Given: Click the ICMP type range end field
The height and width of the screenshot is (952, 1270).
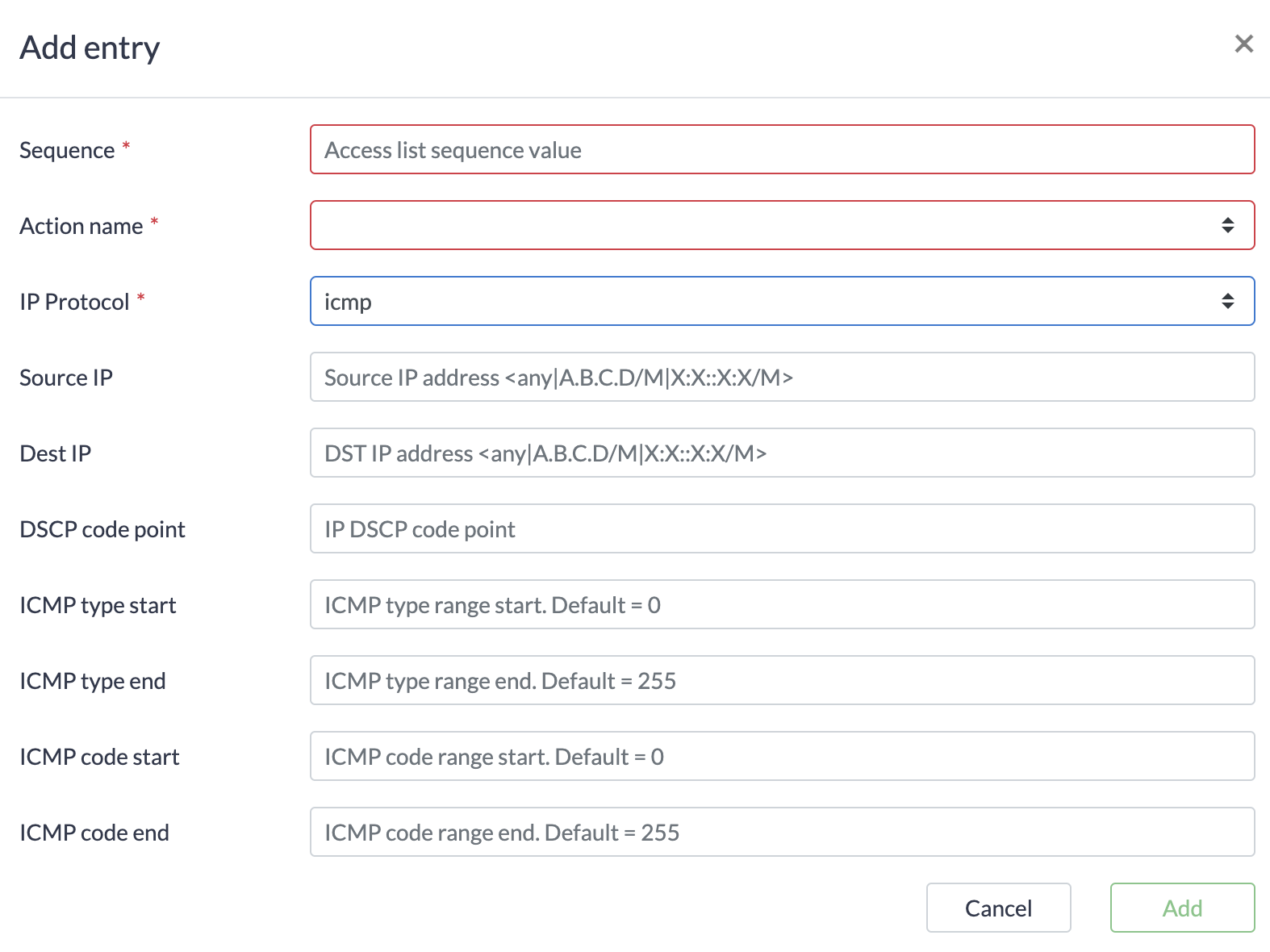Looking at the screenshot, I should tap(781, 681).
